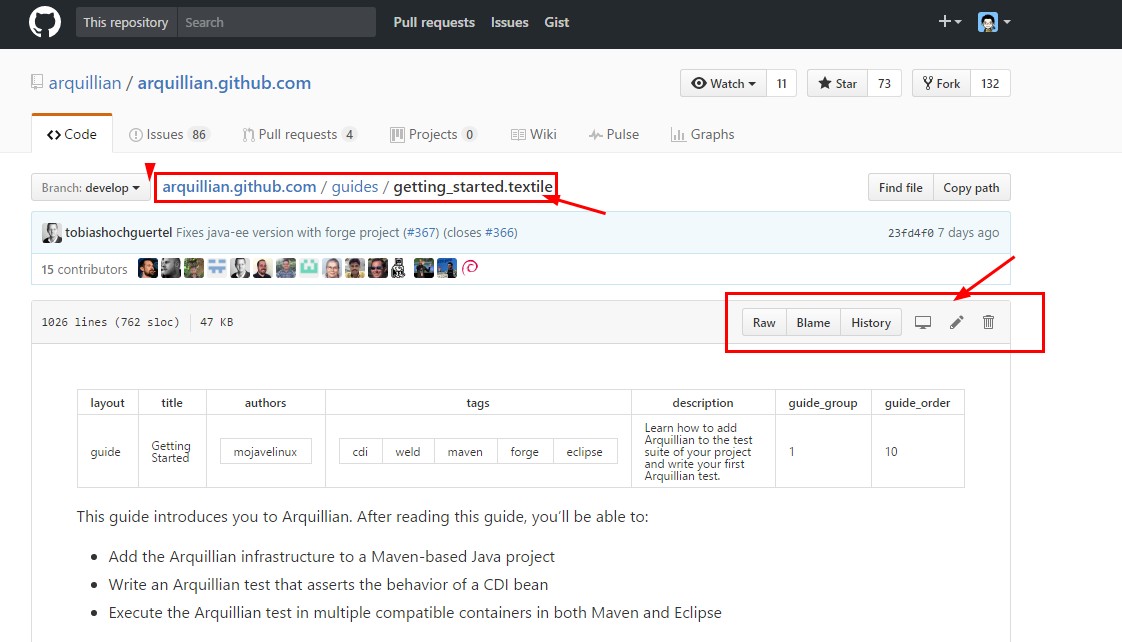
Task: Open commit hash 23fd4f0
Action: tap(910, 233)
